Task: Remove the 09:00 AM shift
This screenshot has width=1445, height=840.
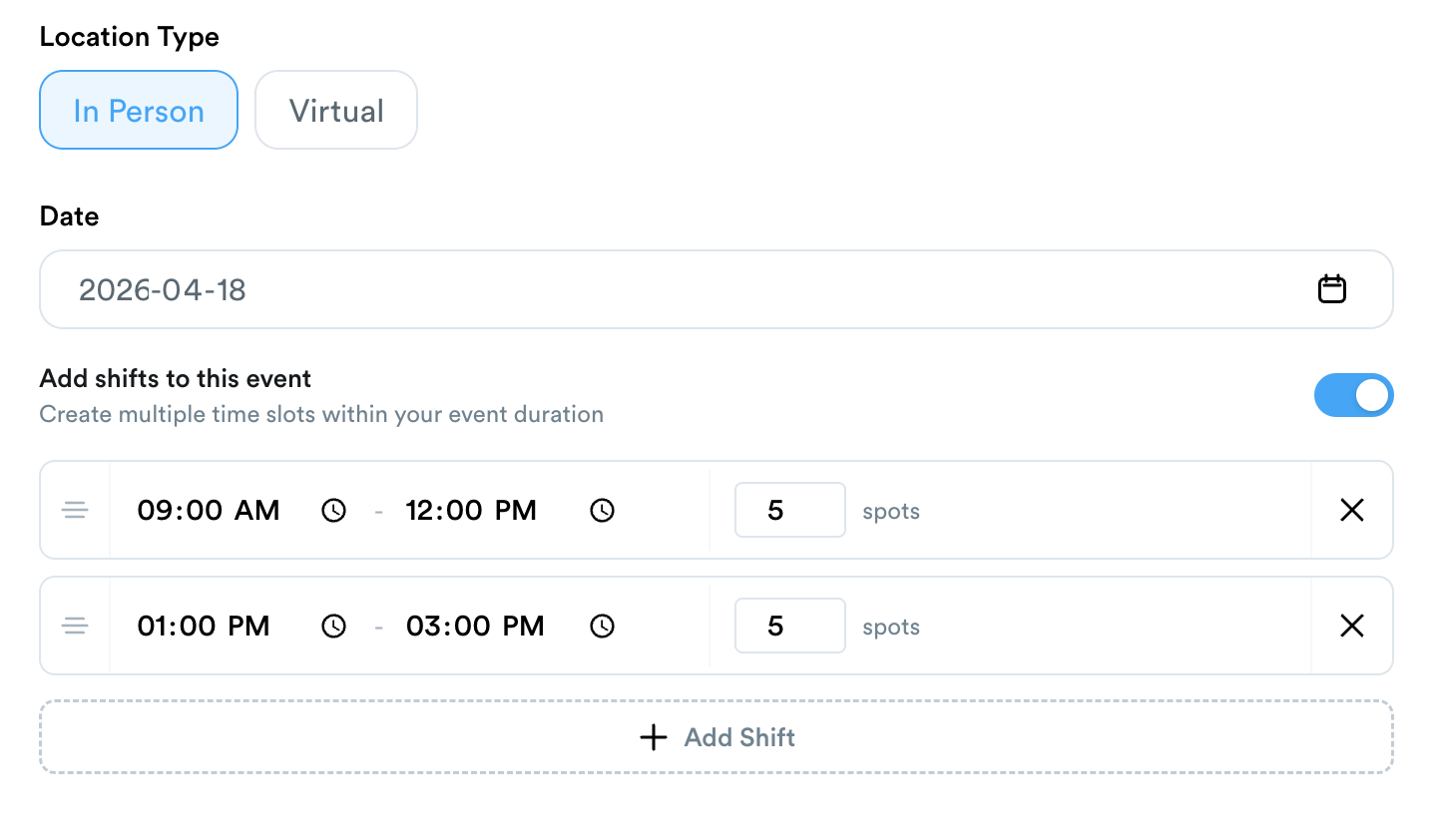Action: [x=1352, y=511]
